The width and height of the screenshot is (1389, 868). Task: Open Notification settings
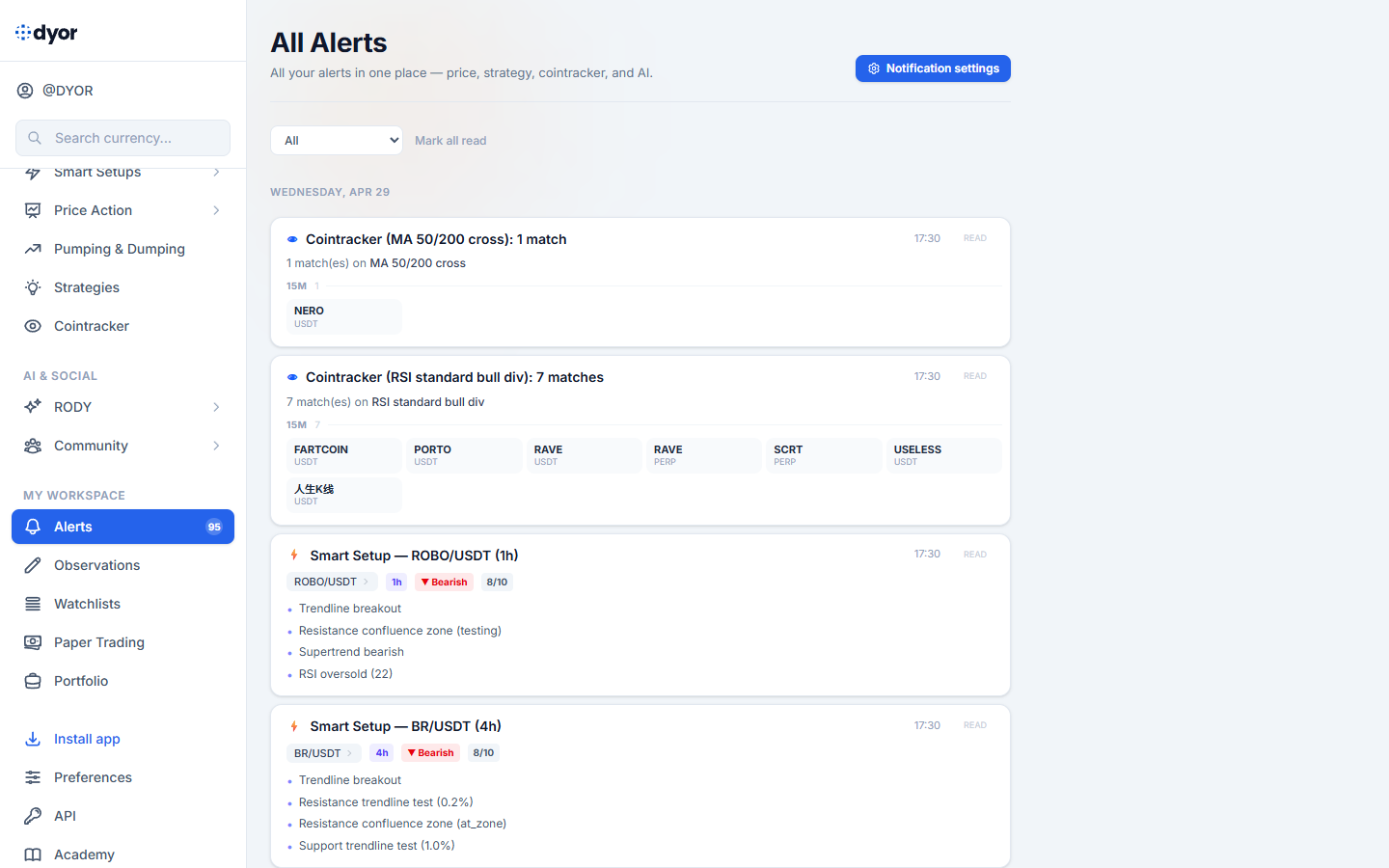click(x=933, y=68)
